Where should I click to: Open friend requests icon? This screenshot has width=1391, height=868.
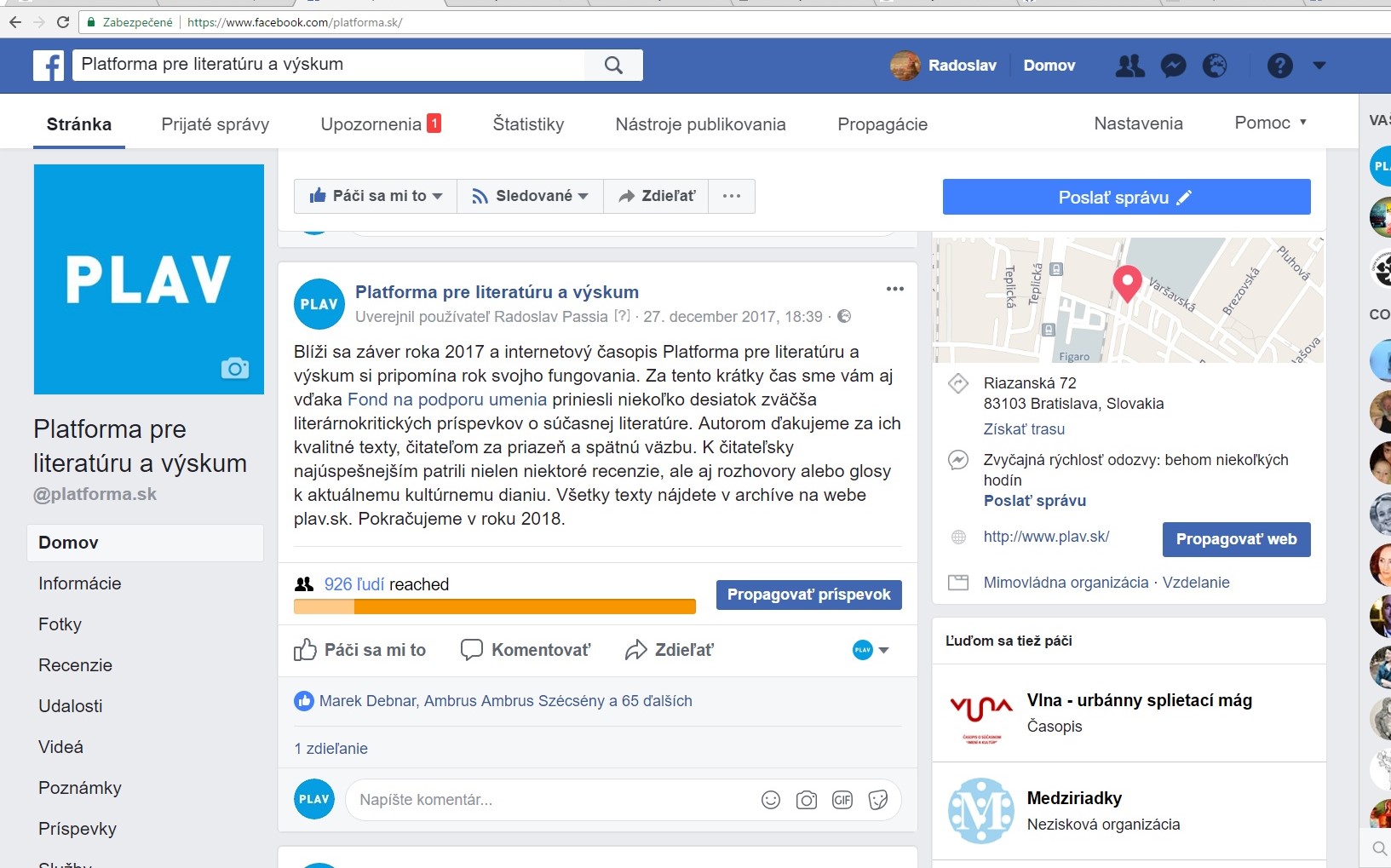[x=1129, y=66]
